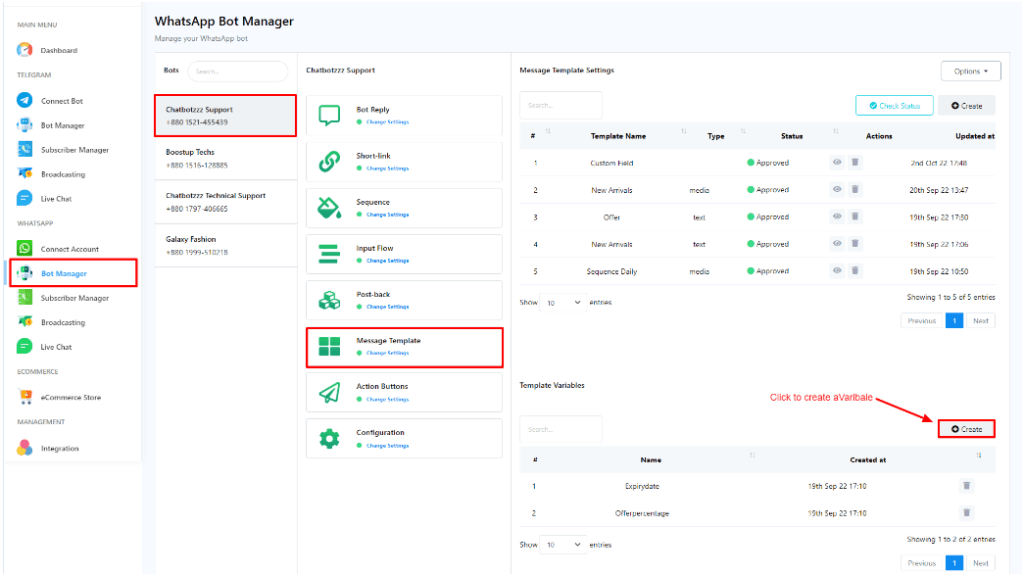Click the Check Status button
Viewport: 1024px width, 576px height.
894,106
